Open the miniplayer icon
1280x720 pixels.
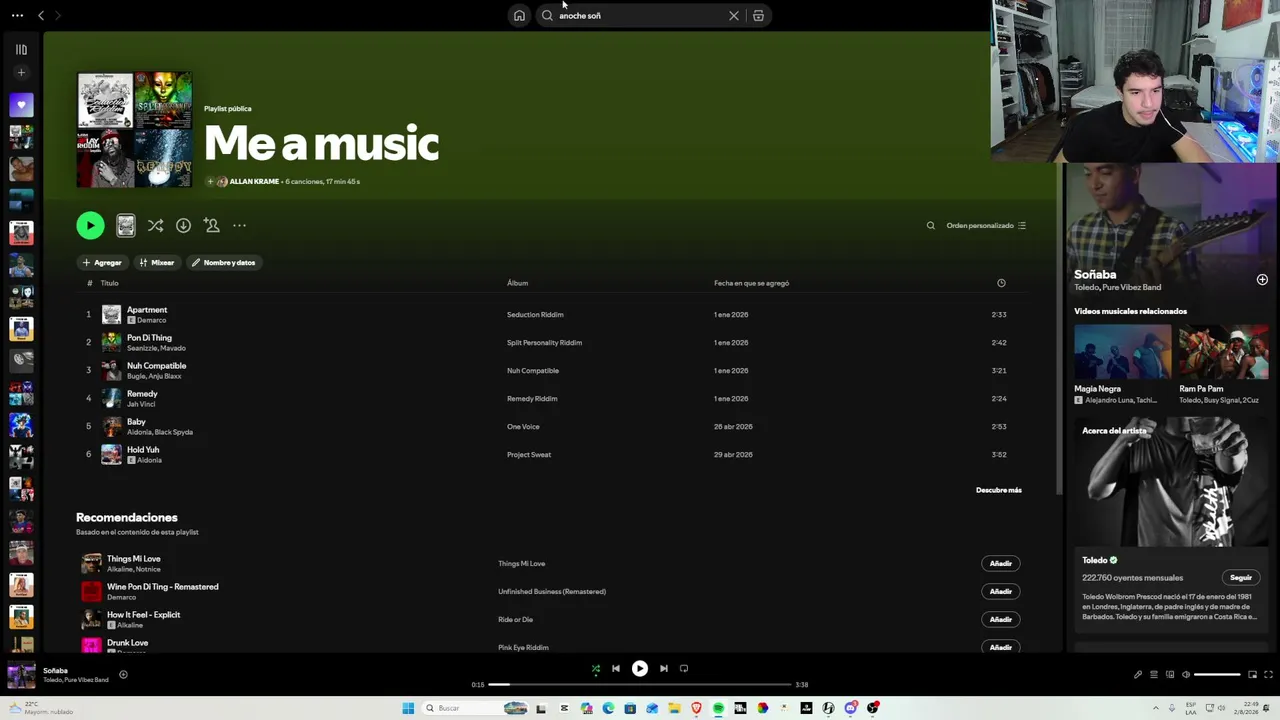(1252, 675)
